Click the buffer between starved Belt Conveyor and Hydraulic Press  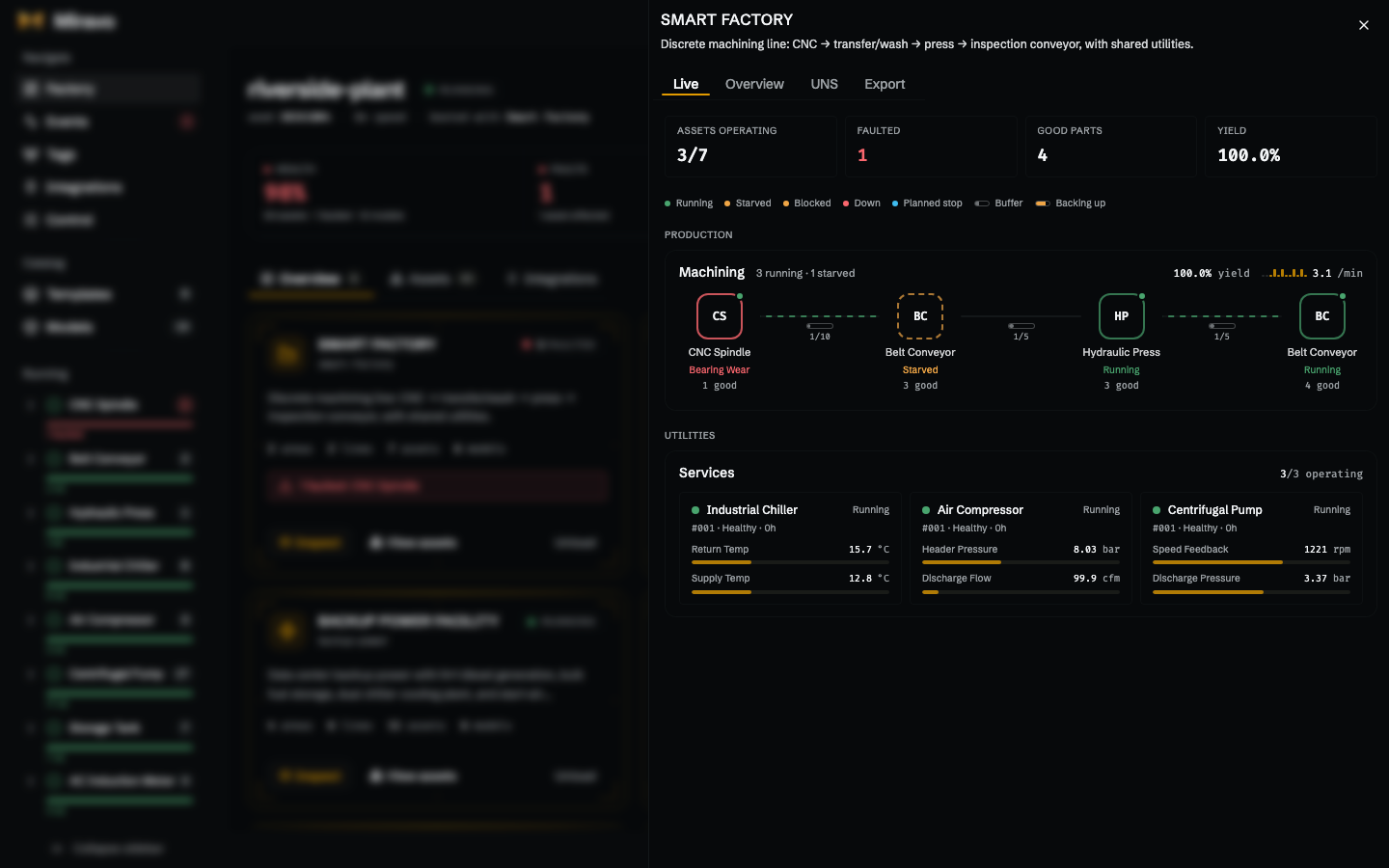(x=1021, y=331)
